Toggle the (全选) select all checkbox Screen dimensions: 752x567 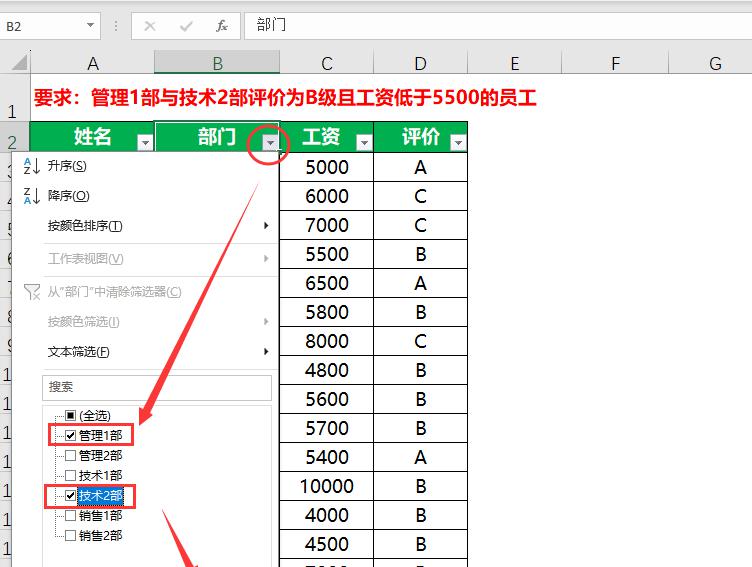[70, 415]
